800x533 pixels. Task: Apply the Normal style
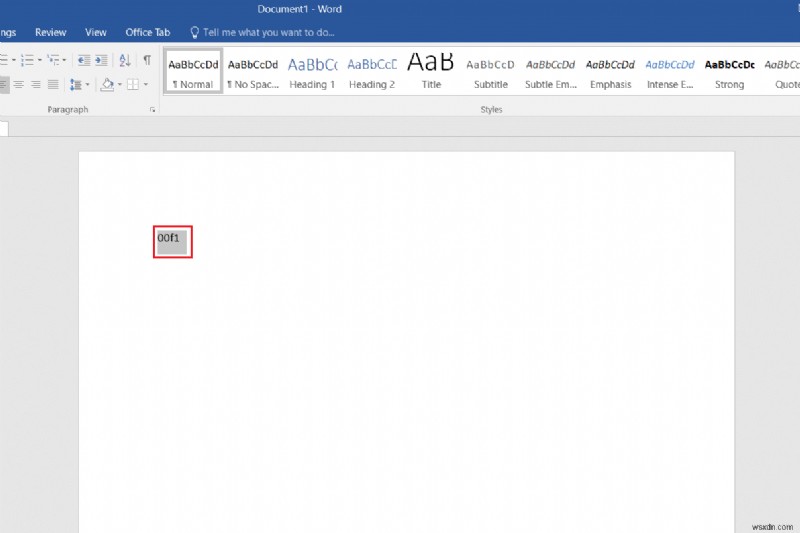193,71
